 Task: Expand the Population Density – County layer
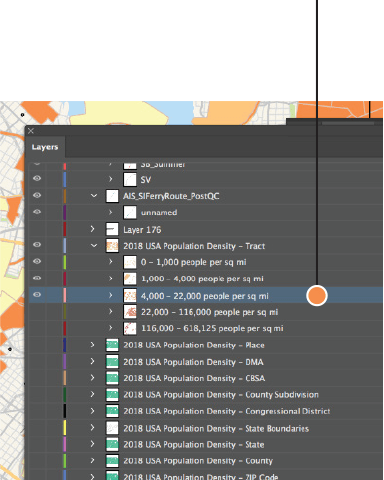pyautogui.click(x=93, y=461)
